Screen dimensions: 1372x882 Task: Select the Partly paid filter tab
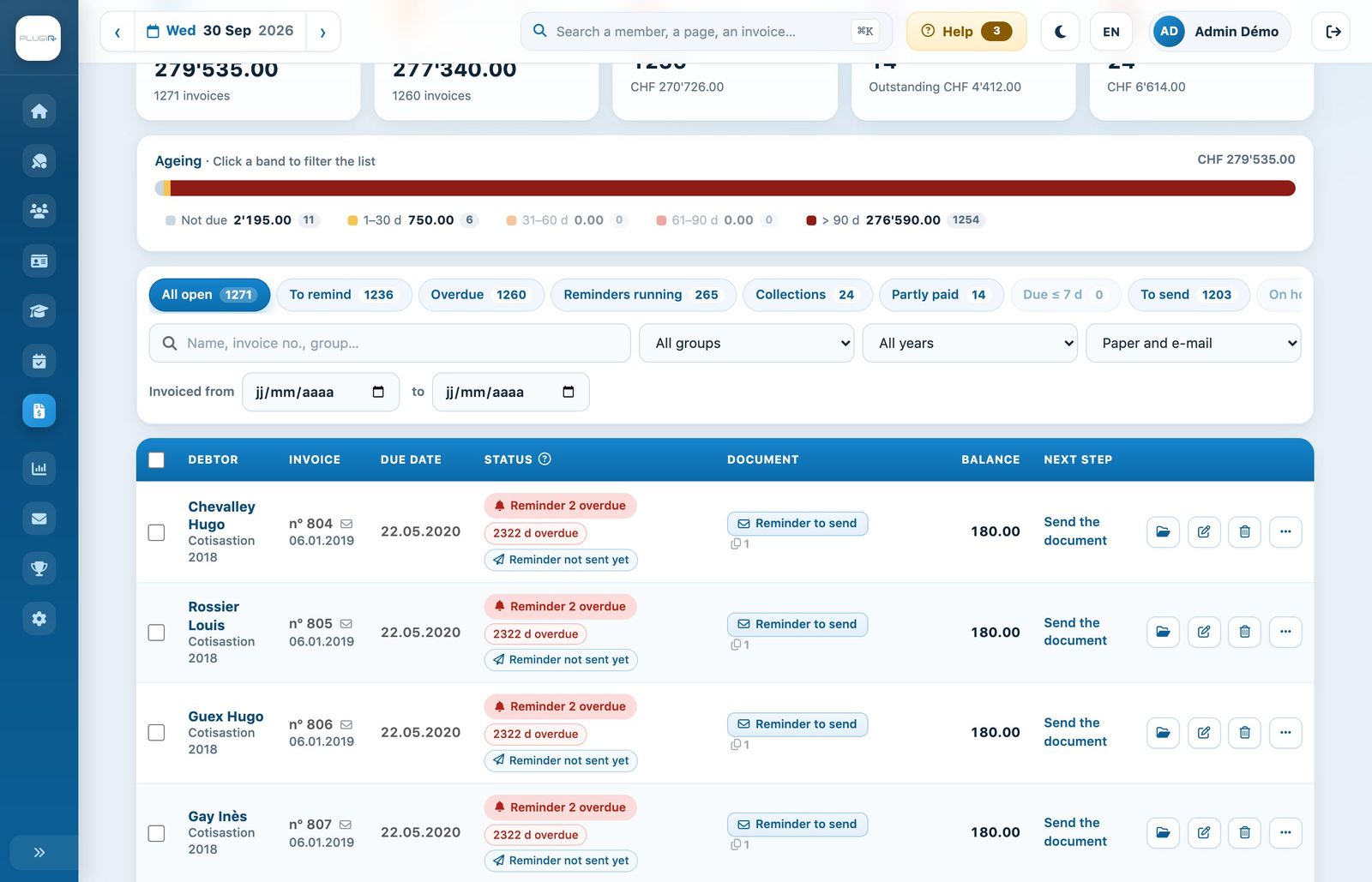tap(941, 295)
